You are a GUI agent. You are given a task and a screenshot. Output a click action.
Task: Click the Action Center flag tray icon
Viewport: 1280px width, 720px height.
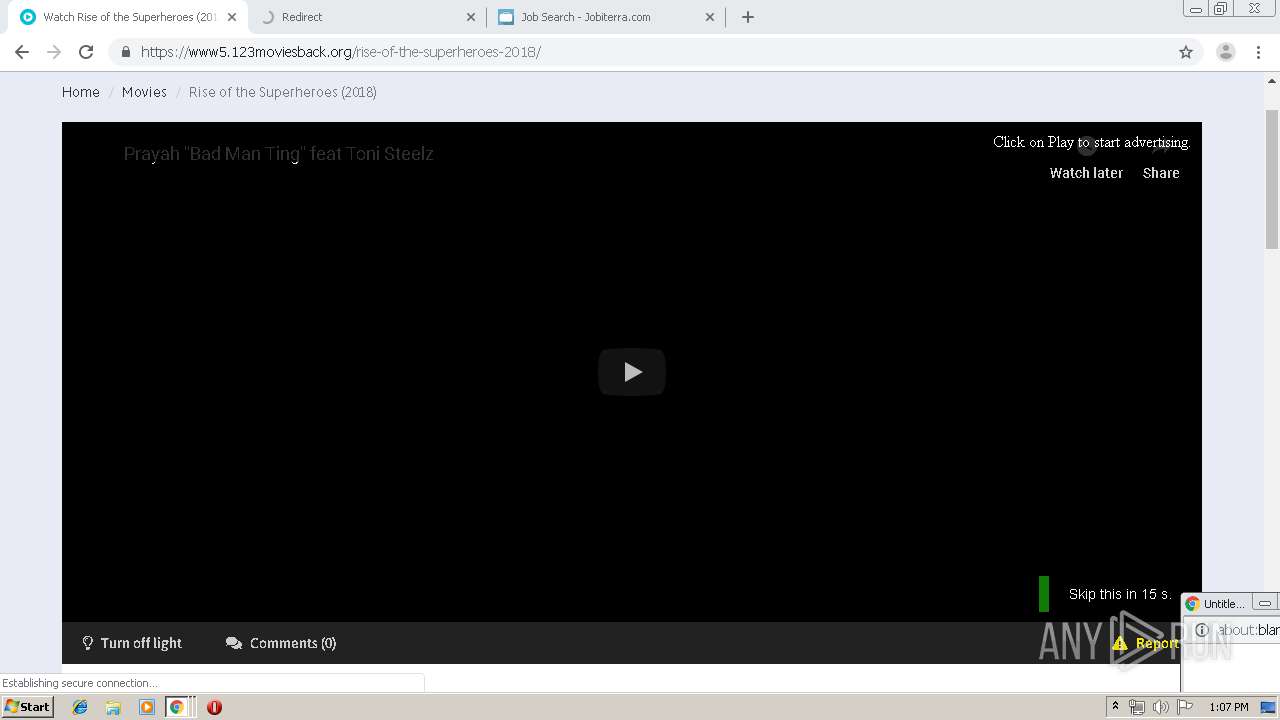(1185, 707)
